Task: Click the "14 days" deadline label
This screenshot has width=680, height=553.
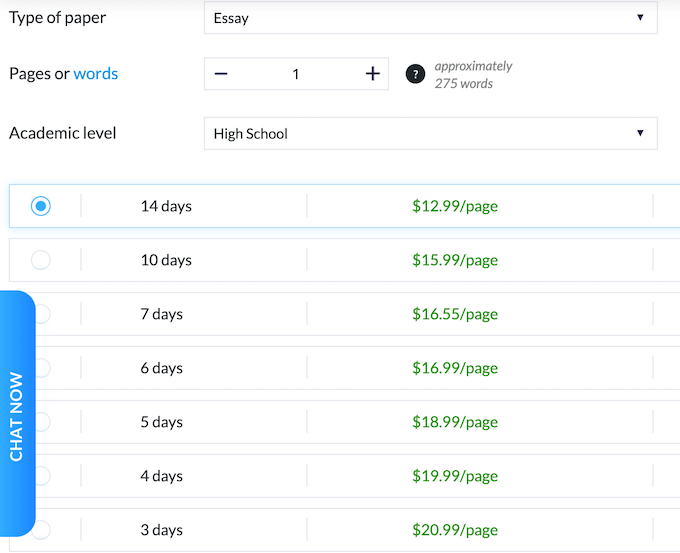Action: coord(166,206)
